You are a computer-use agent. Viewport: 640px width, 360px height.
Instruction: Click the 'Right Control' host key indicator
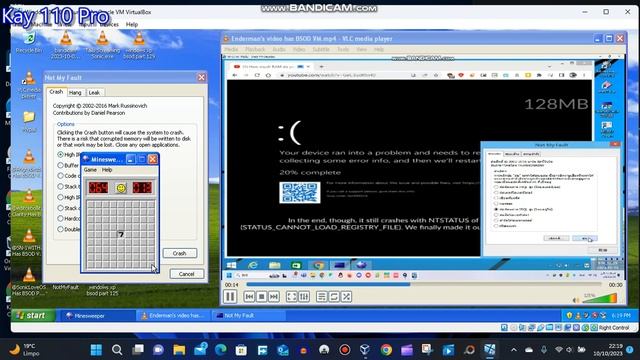click(x=614, y=327)
